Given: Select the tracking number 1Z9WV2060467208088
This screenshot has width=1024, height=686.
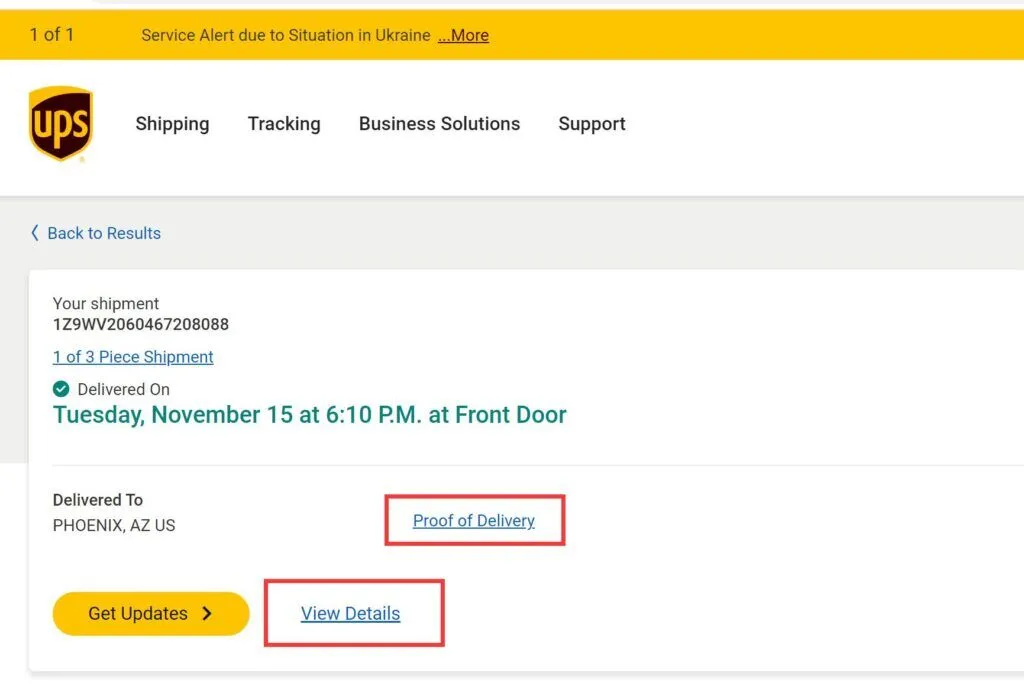Looking at the screenshot, I should pyautogui.click(x=141, y=324).
